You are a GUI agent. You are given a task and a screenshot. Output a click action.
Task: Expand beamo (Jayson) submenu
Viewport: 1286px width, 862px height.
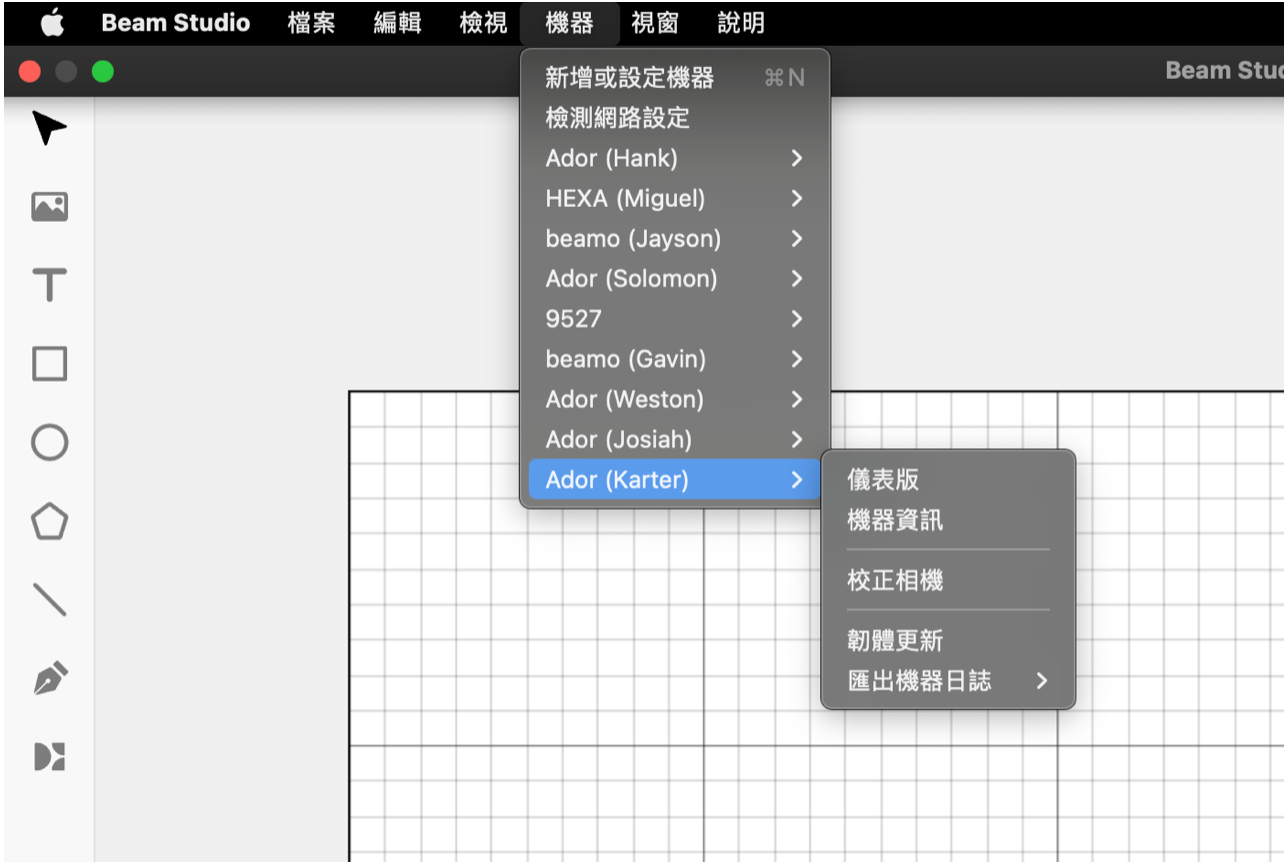click(x=675, y=239)
